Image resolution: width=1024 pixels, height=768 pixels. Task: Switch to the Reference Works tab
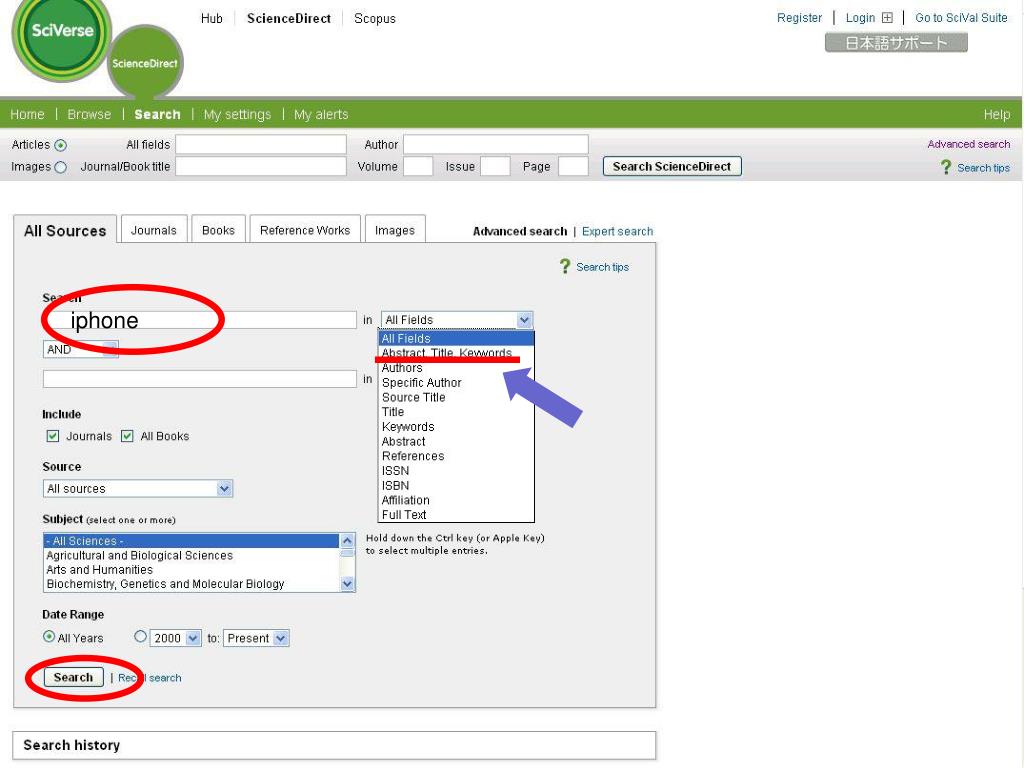[305, 230]
